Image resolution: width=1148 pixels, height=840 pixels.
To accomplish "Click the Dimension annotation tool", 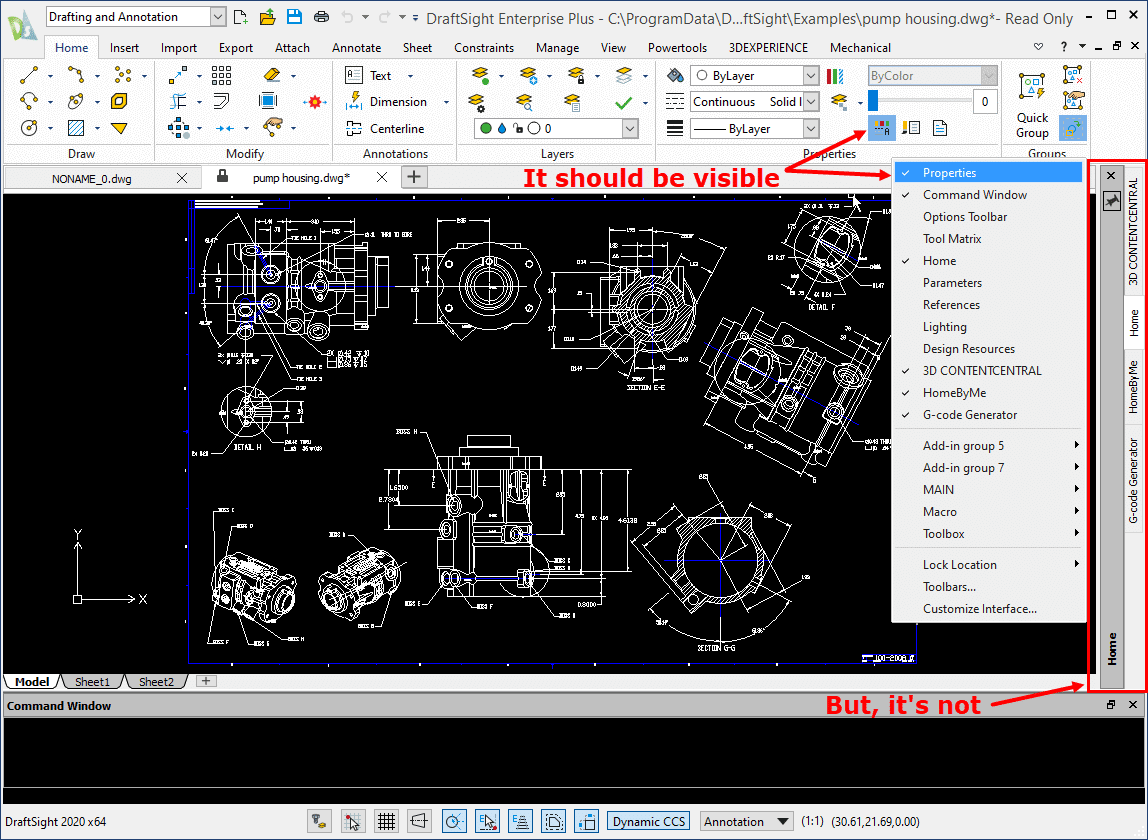I will click(x=387, y=102).
